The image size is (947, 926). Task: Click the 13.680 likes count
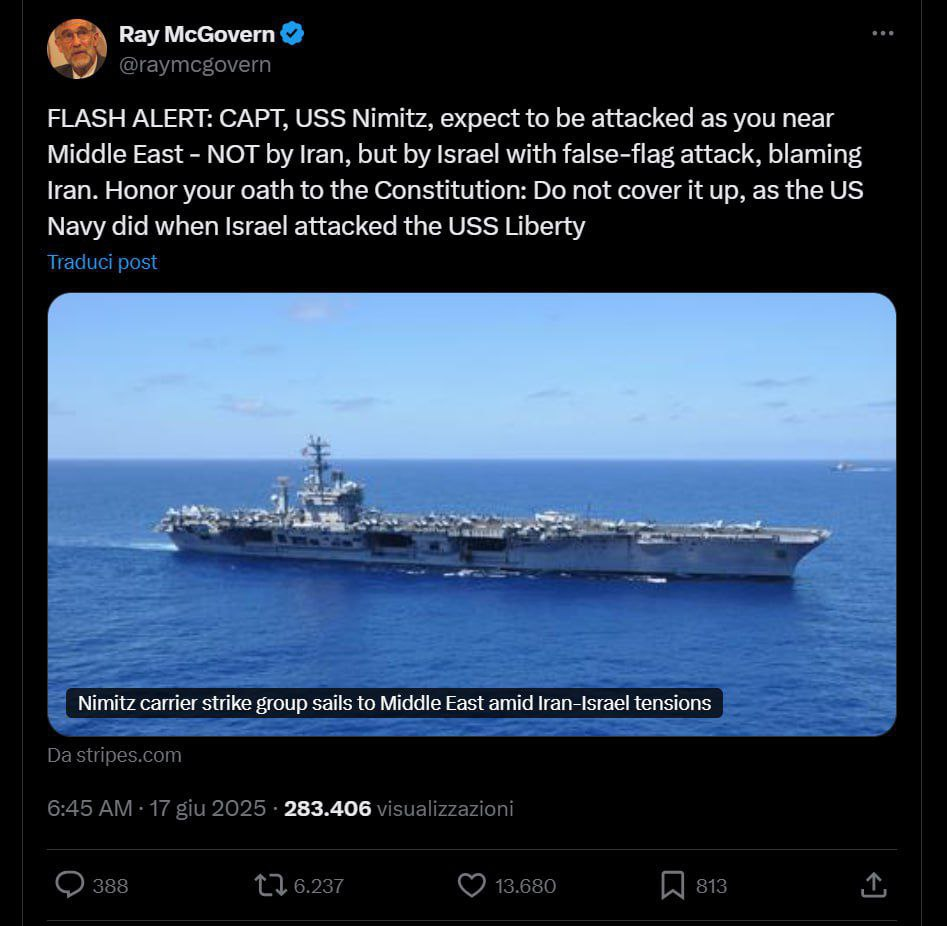525,886
